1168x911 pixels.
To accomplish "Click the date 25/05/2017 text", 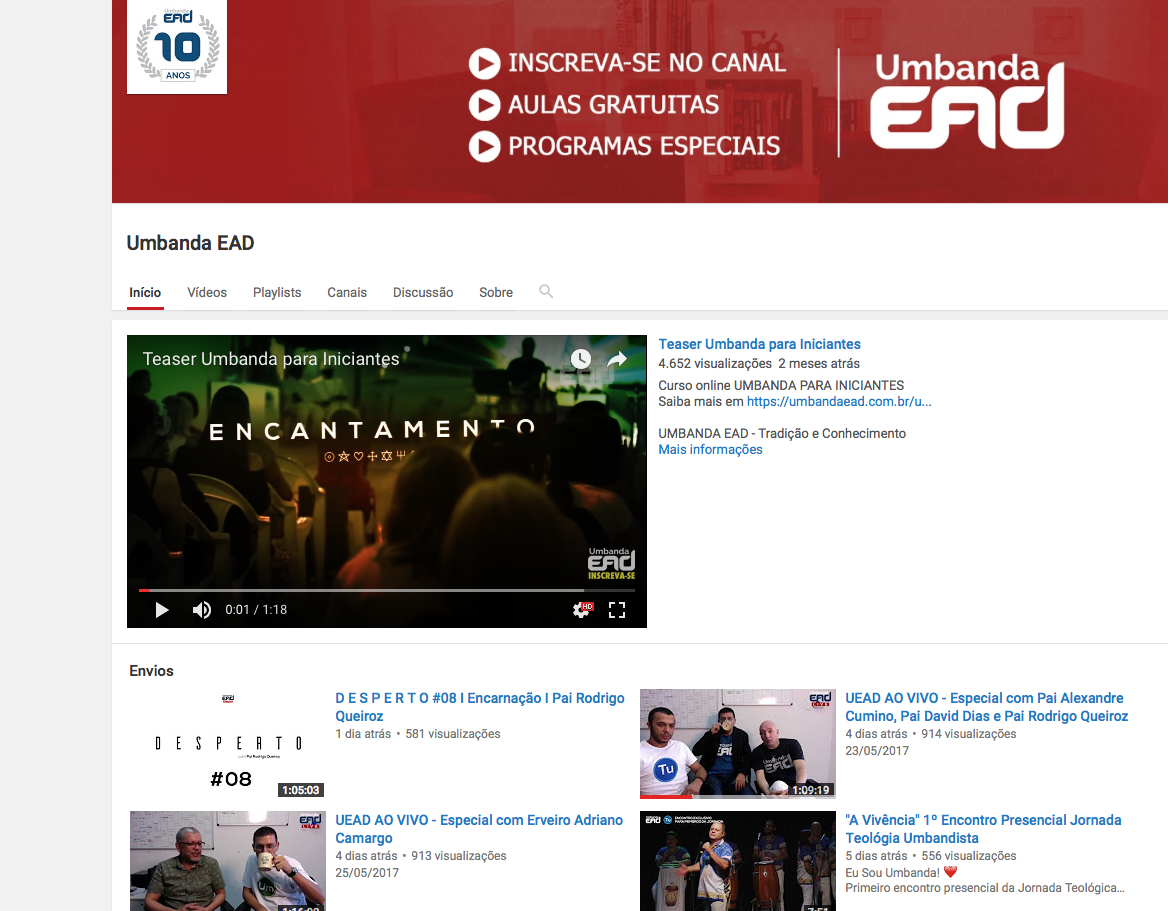I will [x=367, y=873].
